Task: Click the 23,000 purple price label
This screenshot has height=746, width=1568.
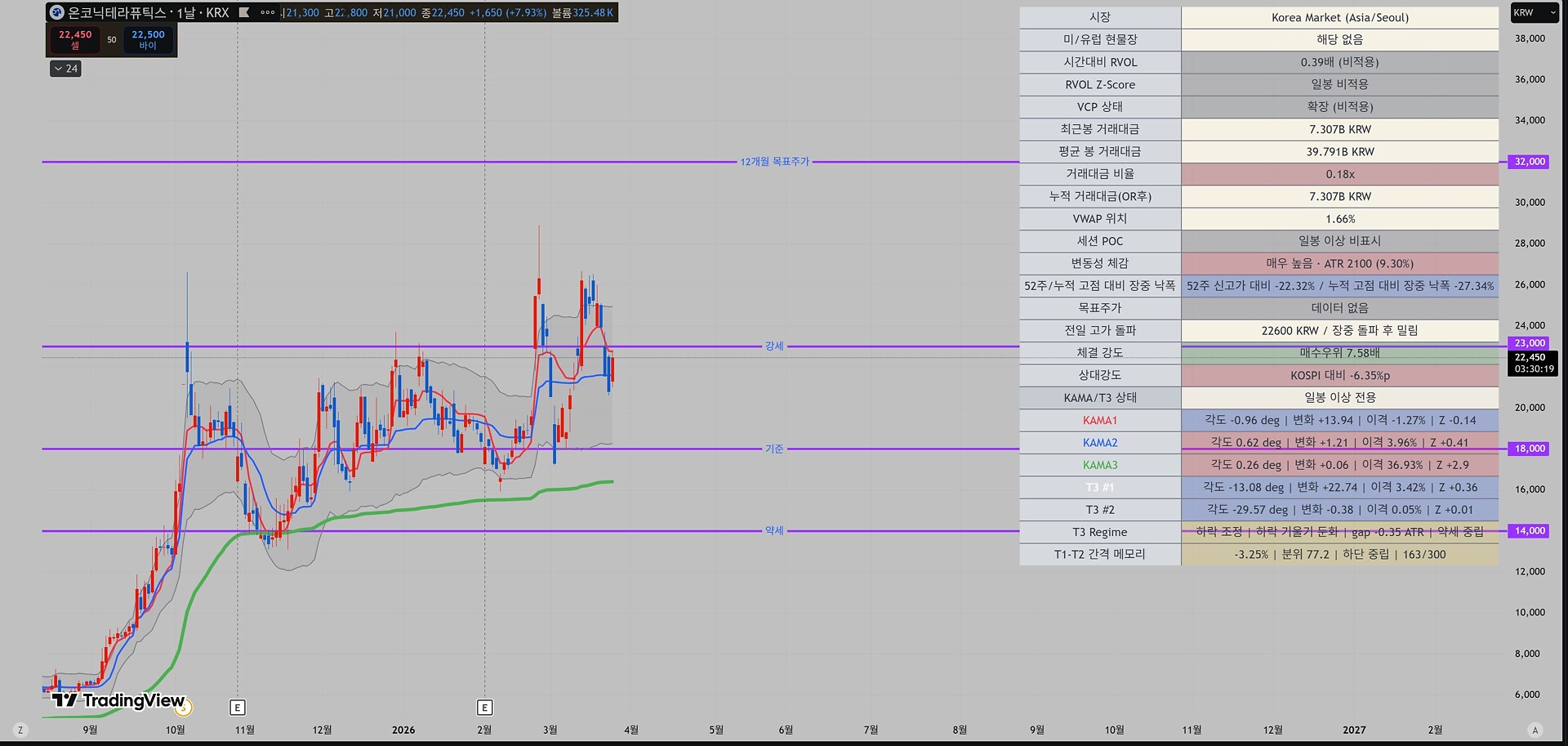Action: [1530, 343]
